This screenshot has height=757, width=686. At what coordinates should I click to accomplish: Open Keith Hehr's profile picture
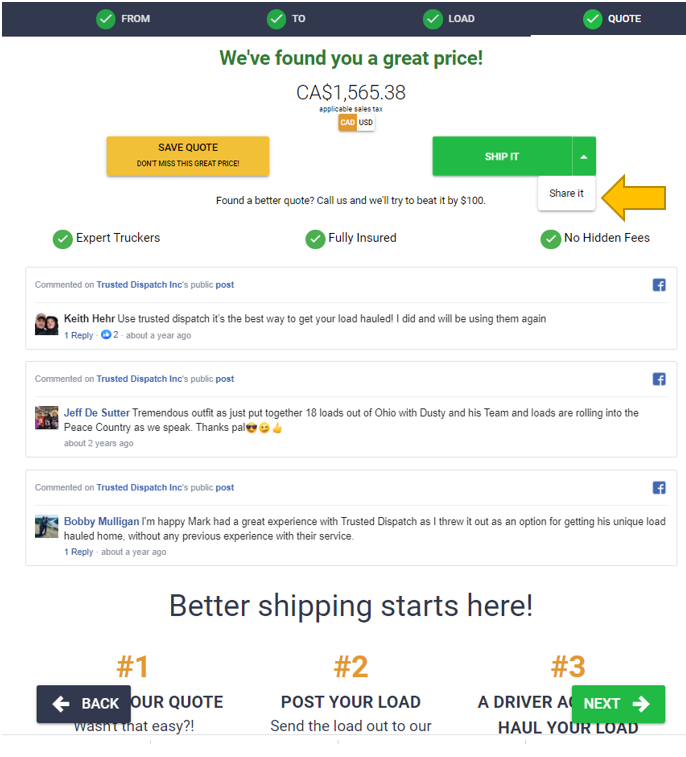point(46,324)
